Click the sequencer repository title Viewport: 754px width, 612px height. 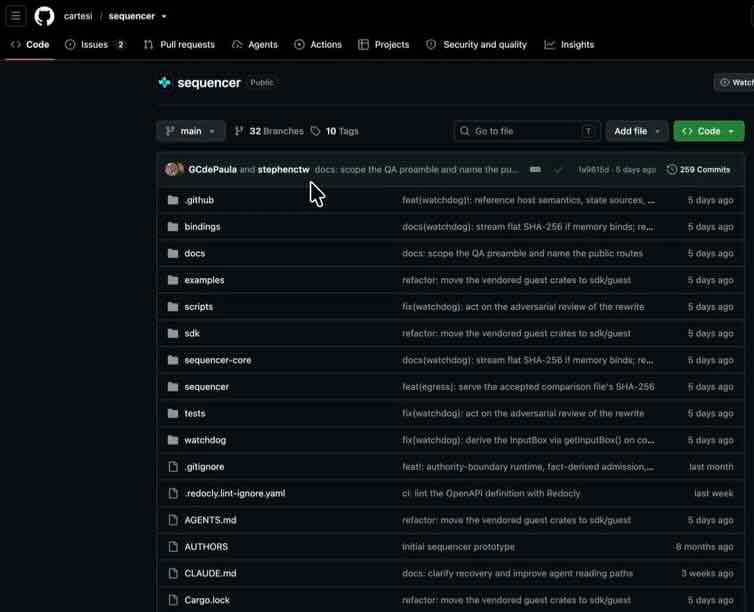[x=209, y=83]
